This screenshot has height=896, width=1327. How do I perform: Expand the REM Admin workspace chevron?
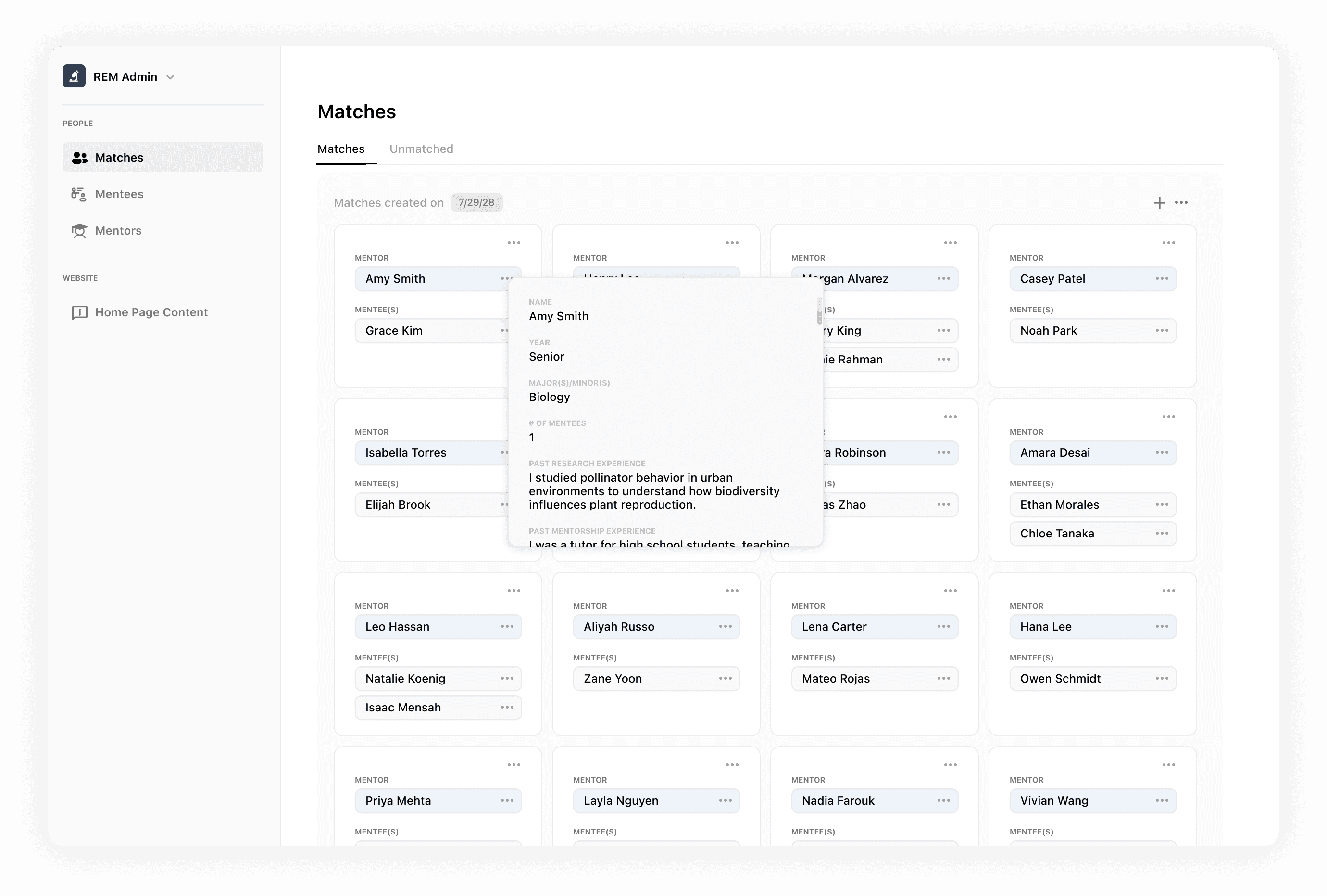(170, 77)
